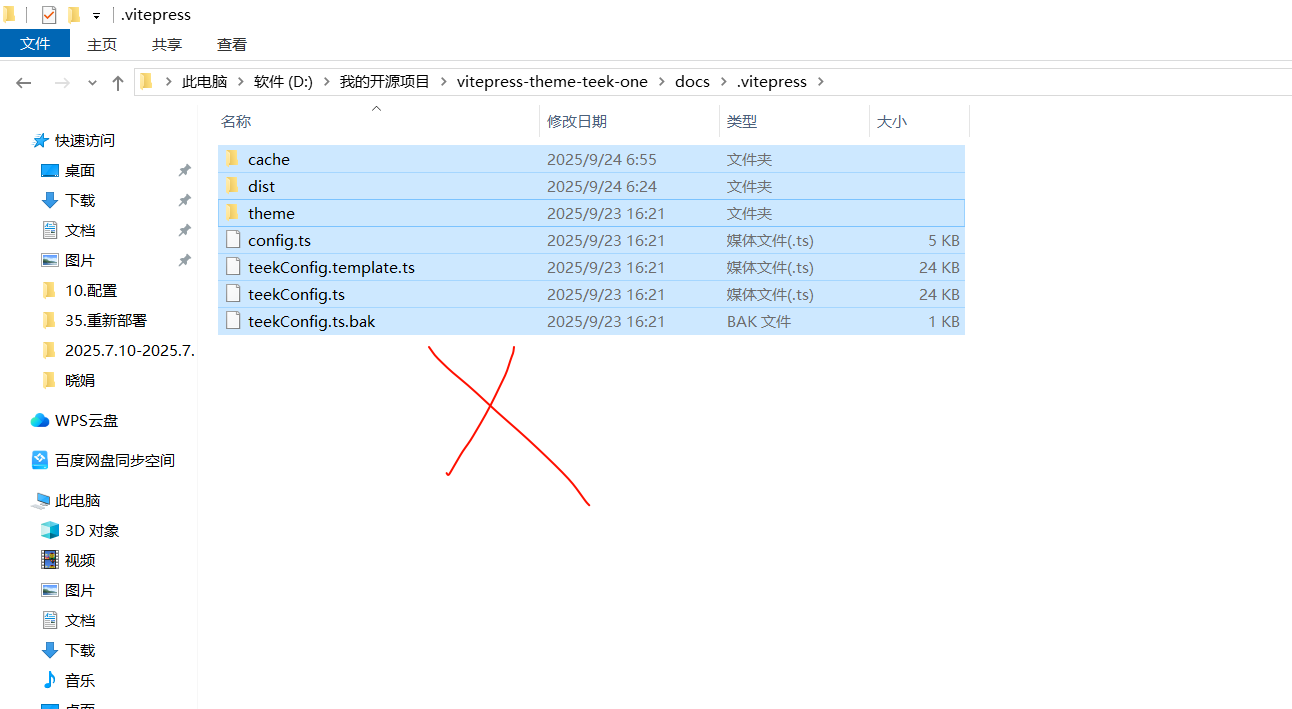This screenshot has width=1292, height=709.
Task: Select 3D 对象 under 此电脑
Action: (92, 530)
